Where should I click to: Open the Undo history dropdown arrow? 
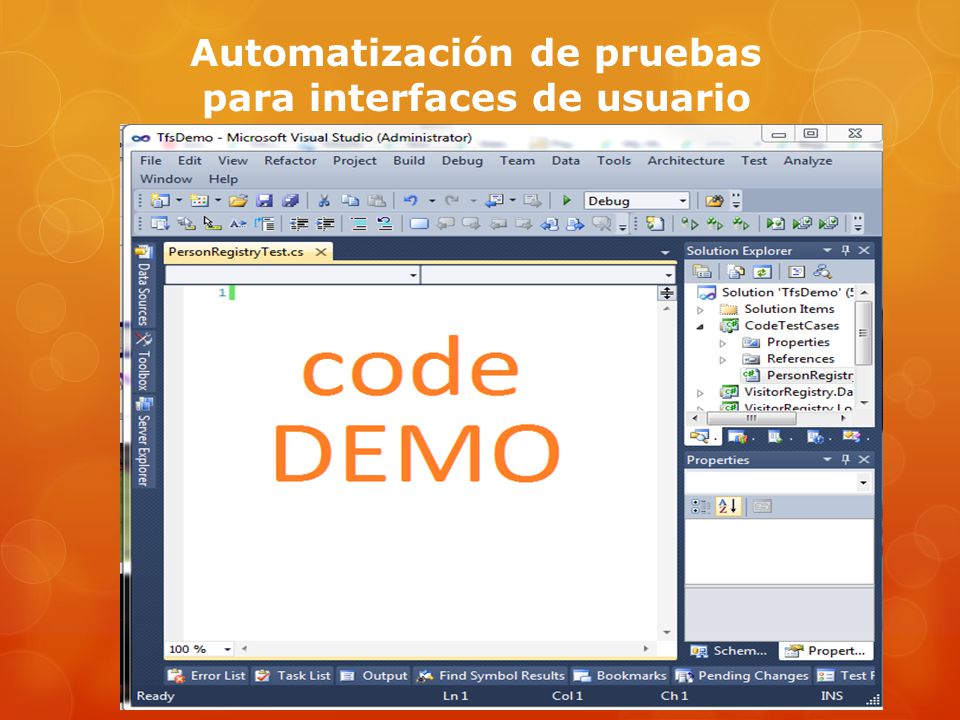click(432, 201)
